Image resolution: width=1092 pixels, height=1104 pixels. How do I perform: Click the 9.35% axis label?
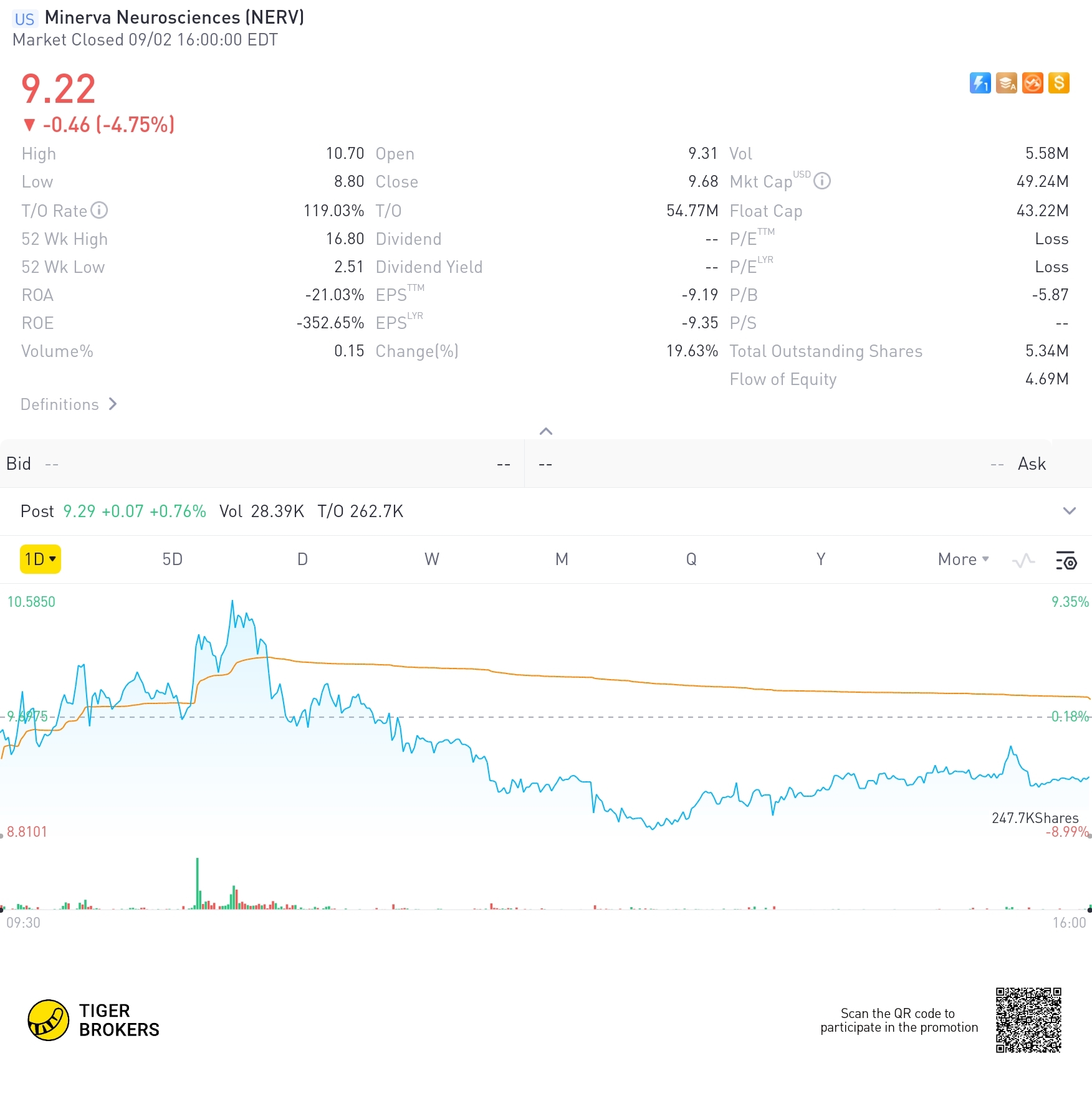click(x=1070, y=602)
